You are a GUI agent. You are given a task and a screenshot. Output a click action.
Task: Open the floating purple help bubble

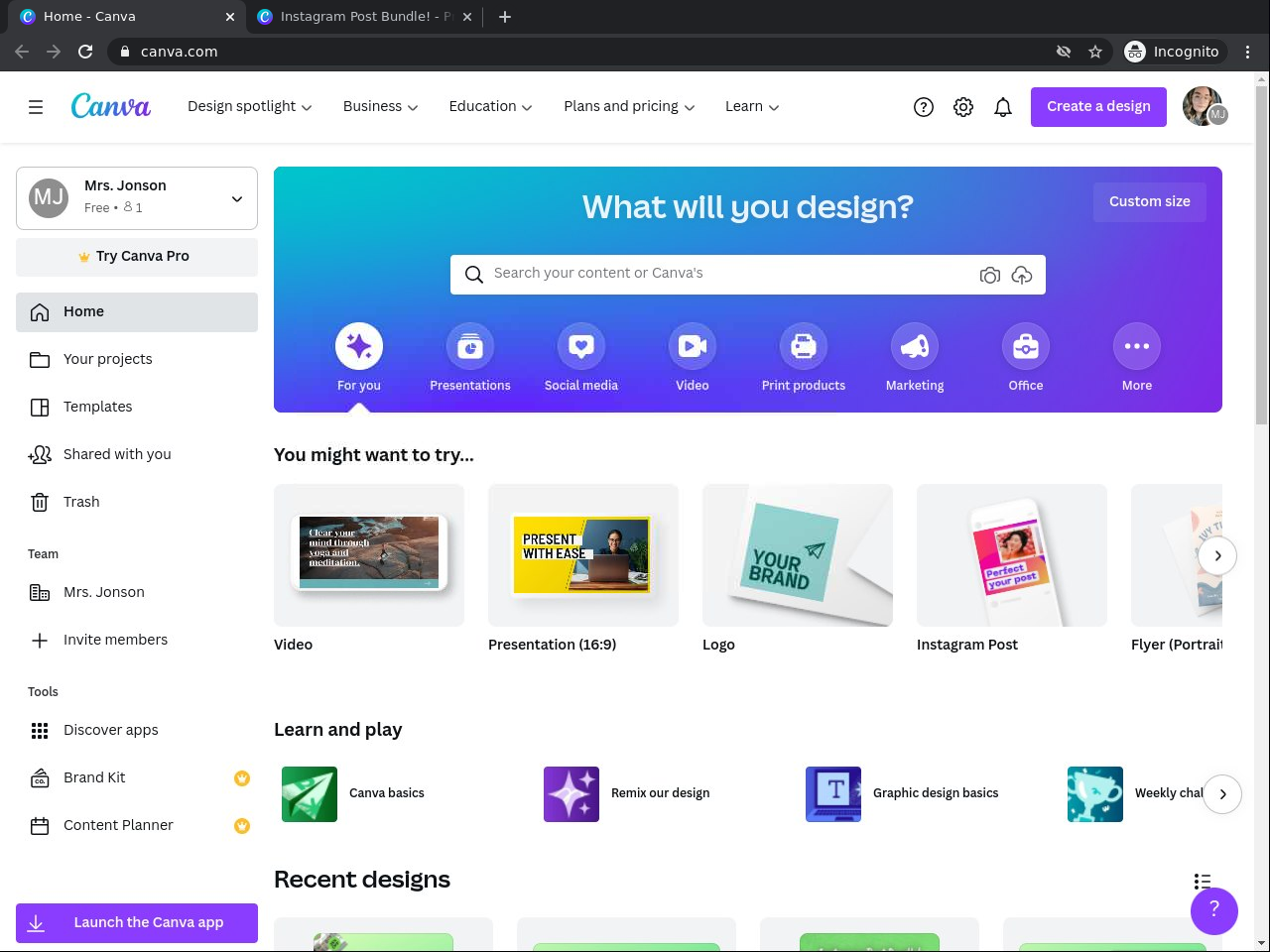[1214, 910]
